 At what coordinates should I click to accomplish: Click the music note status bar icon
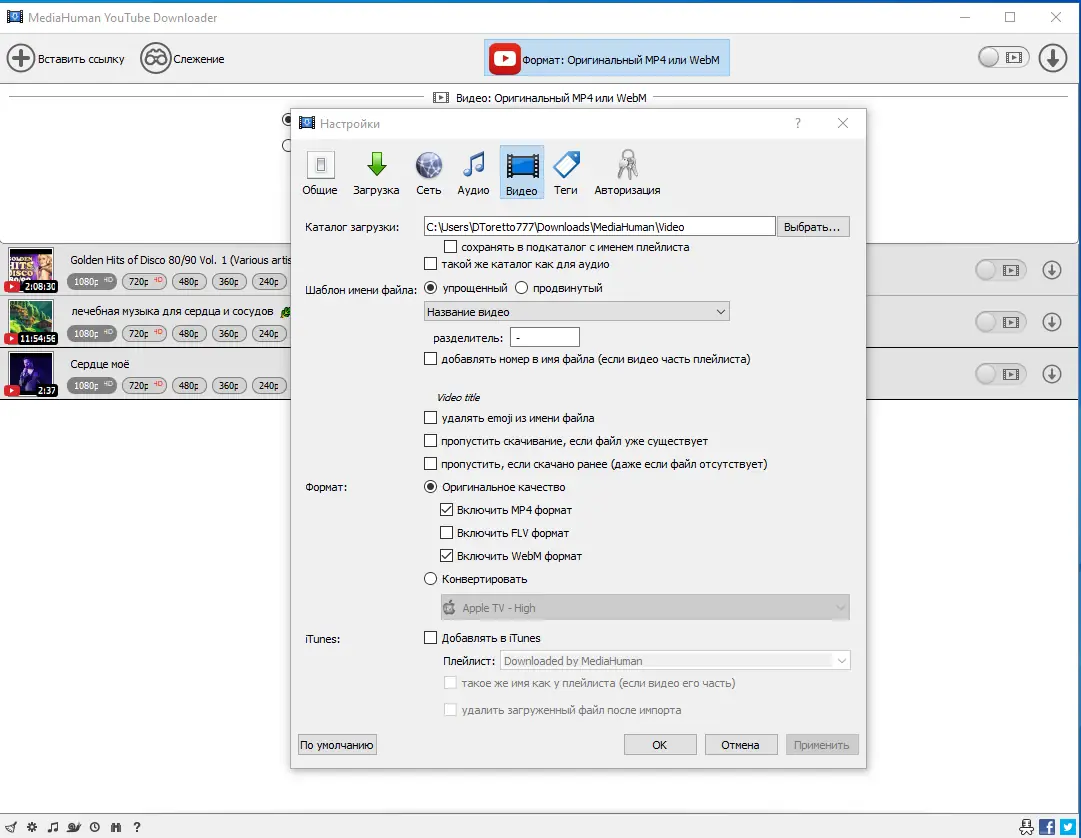[52, 827]
